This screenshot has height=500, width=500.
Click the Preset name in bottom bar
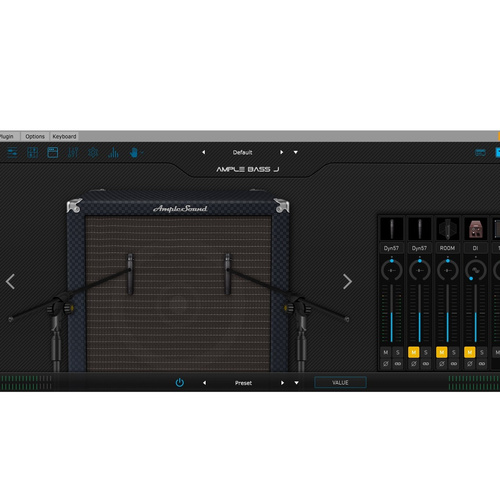[243, 383]
